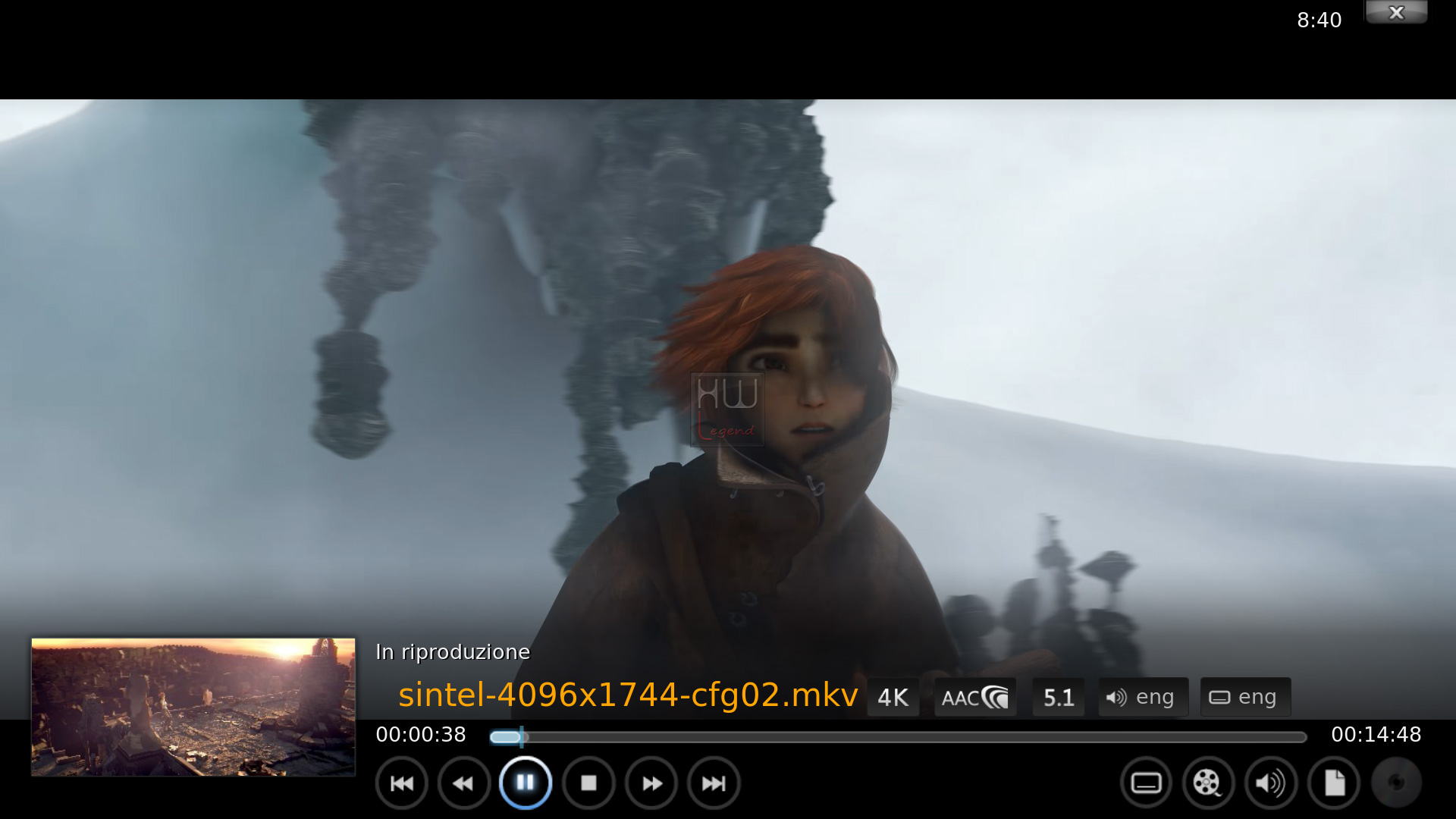Viewport: 1456px width, 819px height.
Task: Click the eng subtitle language indicator
Action: (1245, 697)
